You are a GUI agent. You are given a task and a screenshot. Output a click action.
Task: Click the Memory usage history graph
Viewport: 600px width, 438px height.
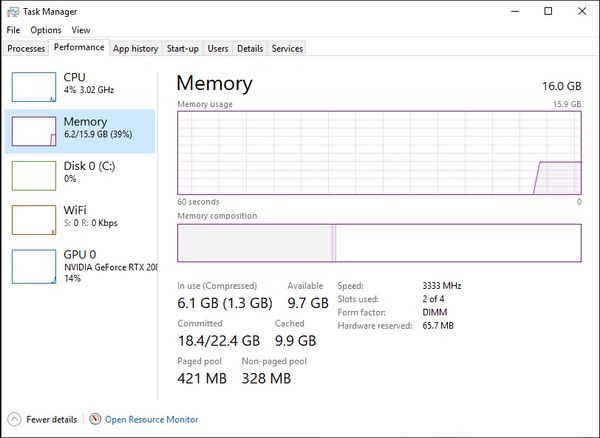pos(379,153)
